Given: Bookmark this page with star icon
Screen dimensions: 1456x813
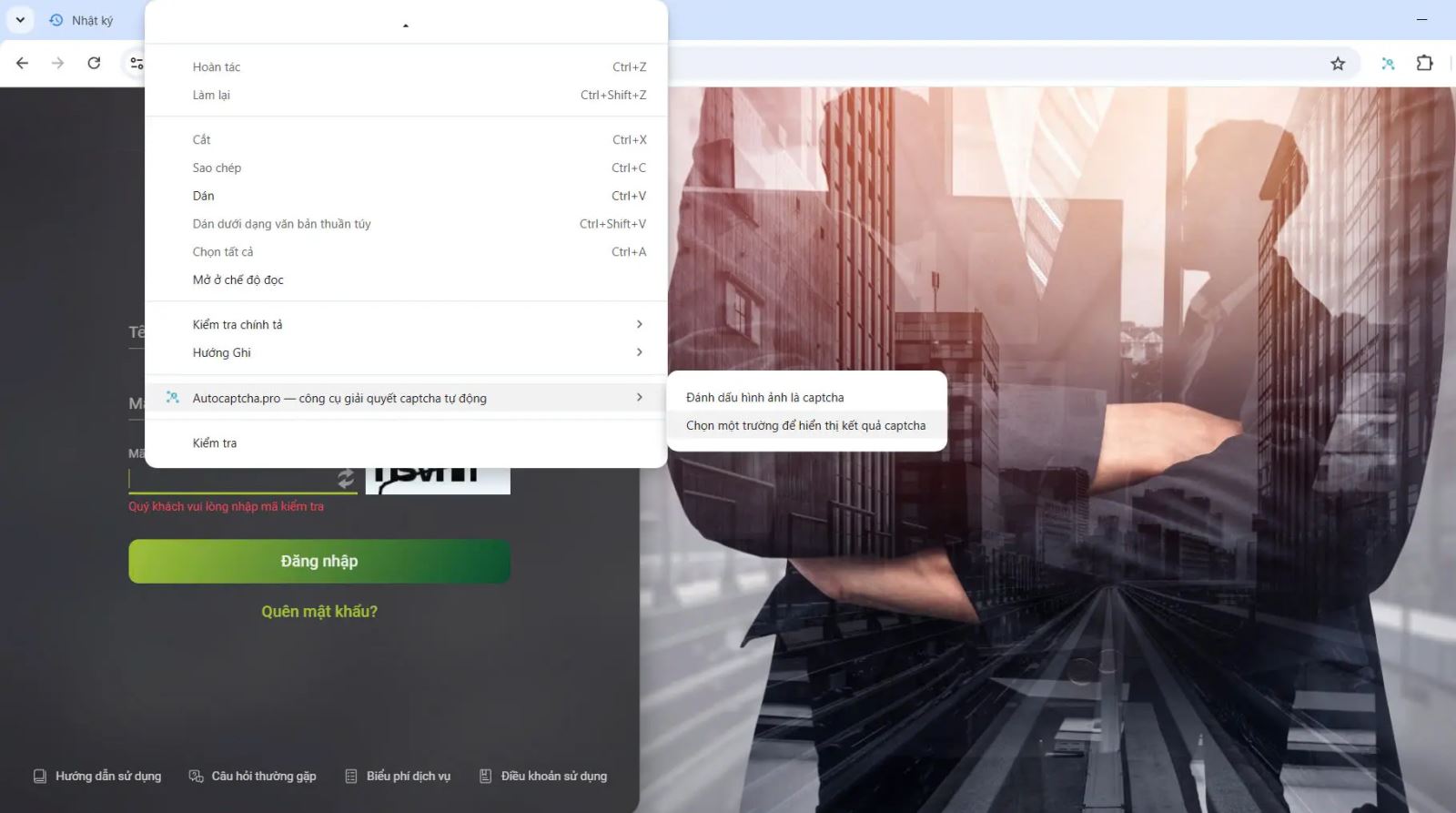Looking at the screenshot, I should [x=1337, y=63].
